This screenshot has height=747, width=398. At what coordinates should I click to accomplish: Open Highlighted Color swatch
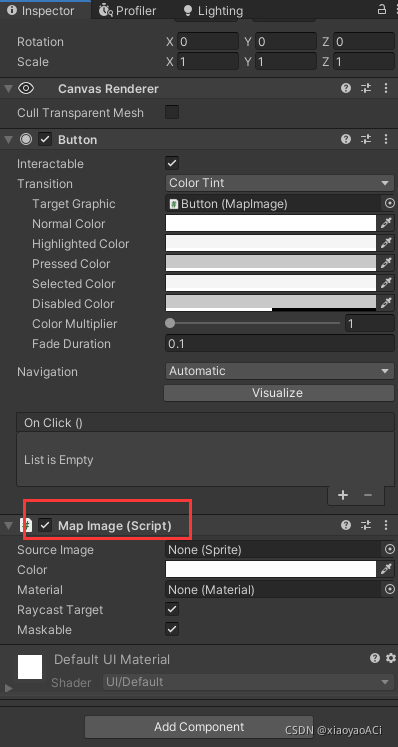click(x=271, y=243)
